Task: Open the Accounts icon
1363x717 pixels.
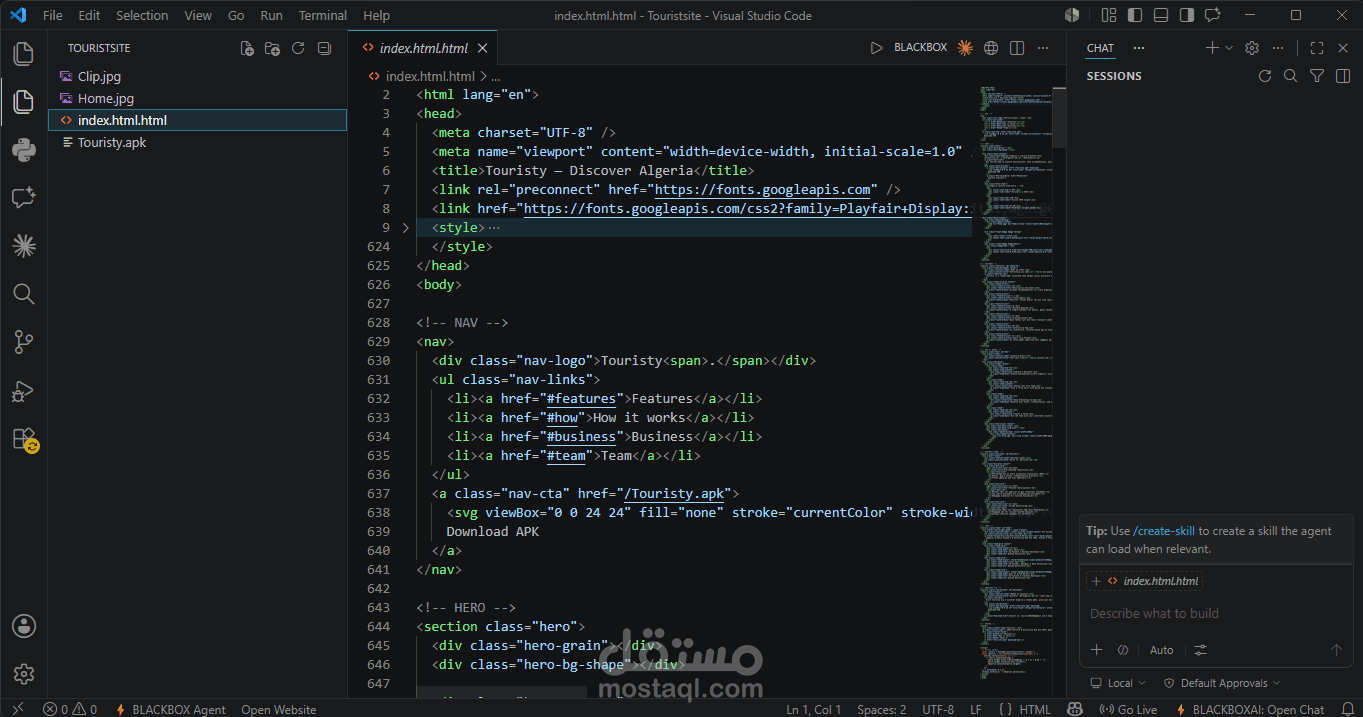Action: coord(24,626)
